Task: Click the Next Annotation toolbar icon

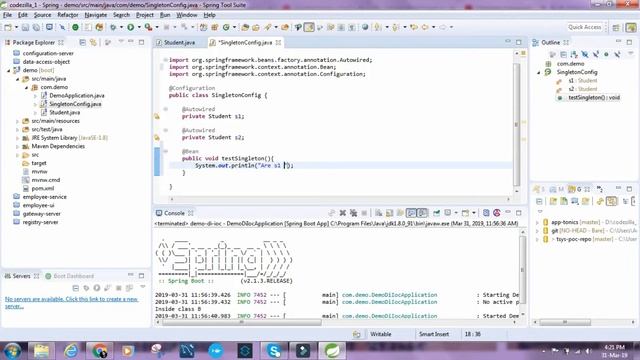Action: [378, 27]
